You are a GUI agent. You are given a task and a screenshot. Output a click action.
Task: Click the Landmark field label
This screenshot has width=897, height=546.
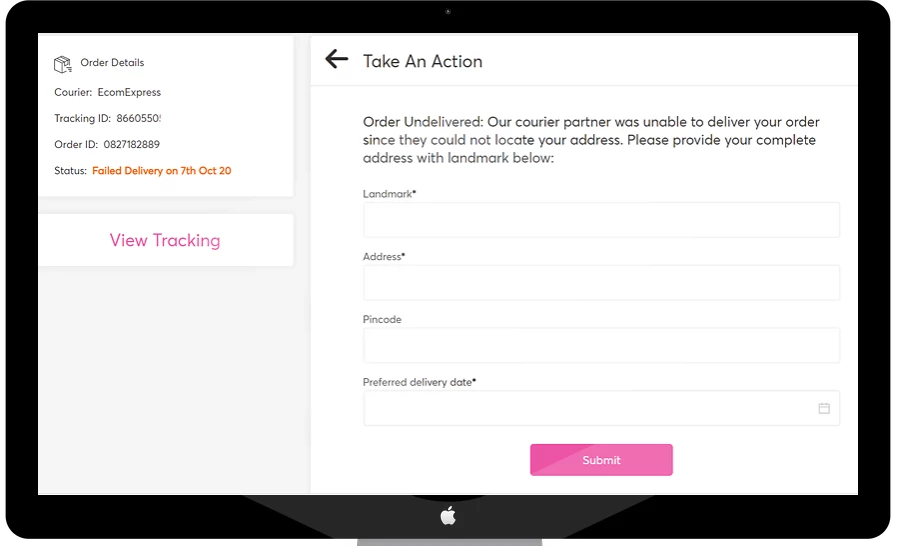click(x=389, y=194)
